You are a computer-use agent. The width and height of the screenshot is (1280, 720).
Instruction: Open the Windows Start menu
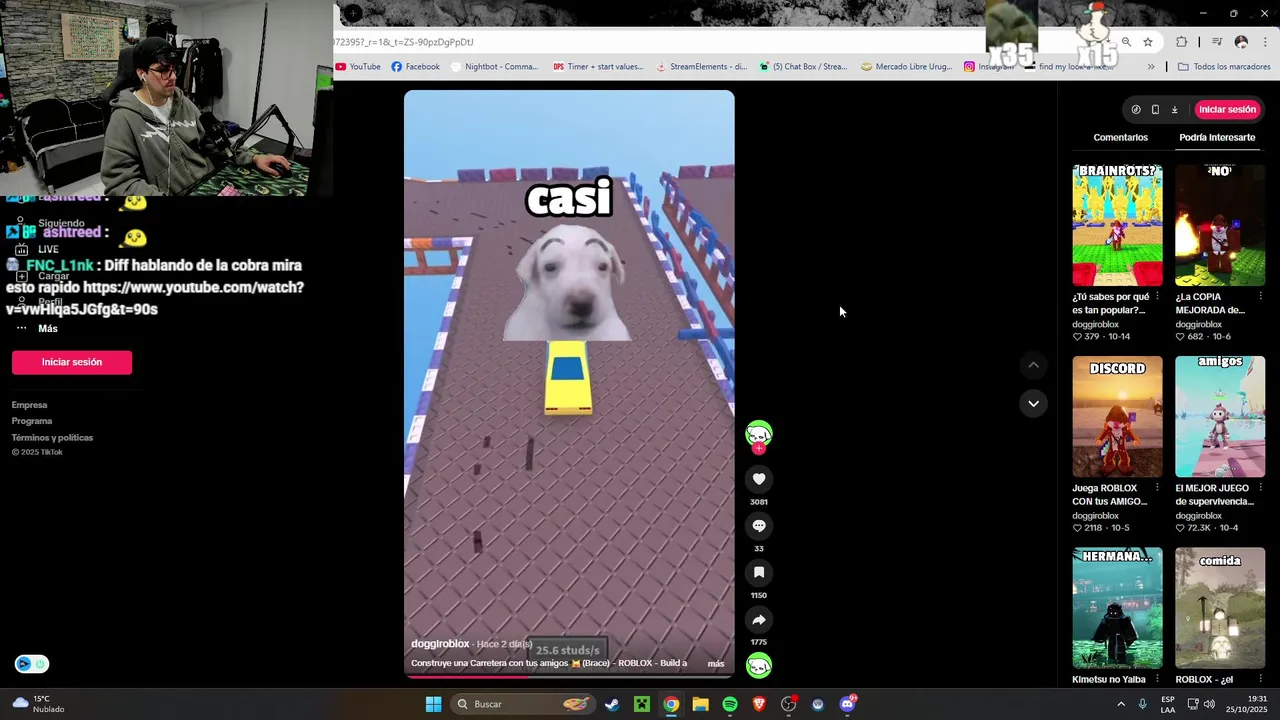tap(433, 704)
